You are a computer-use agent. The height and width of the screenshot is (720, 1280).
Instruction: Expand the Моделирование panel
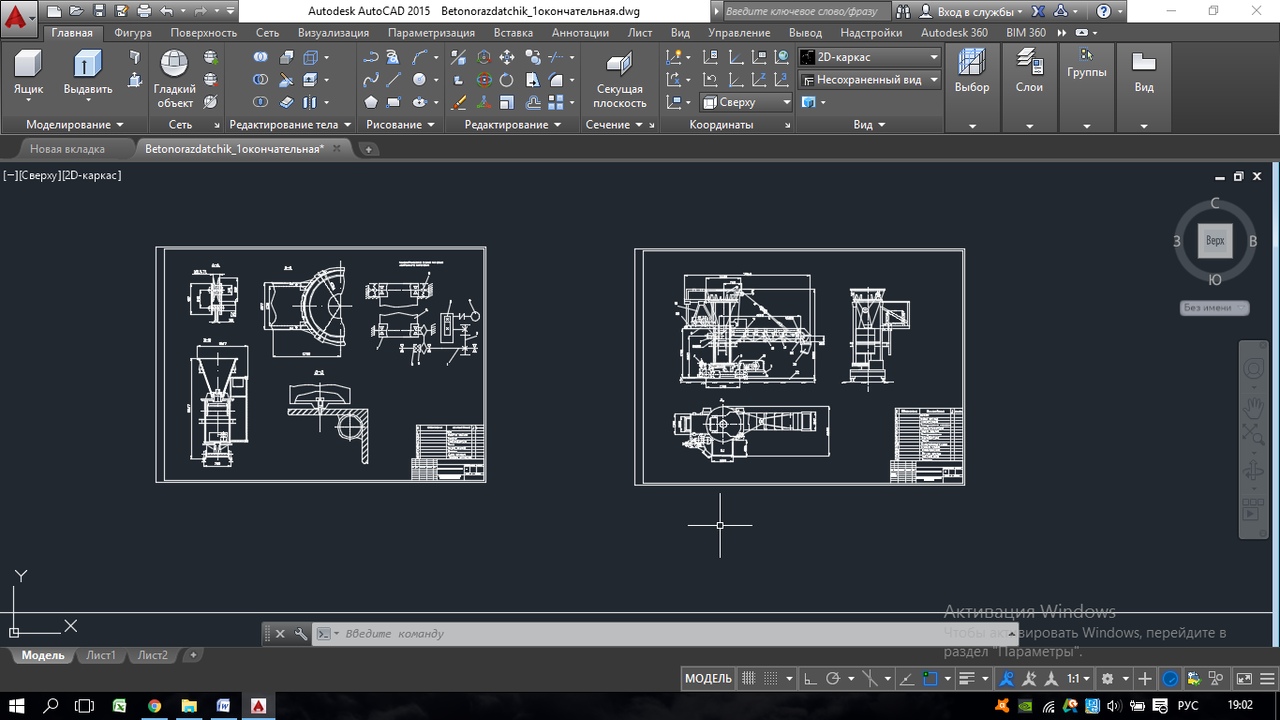(75, 125)
